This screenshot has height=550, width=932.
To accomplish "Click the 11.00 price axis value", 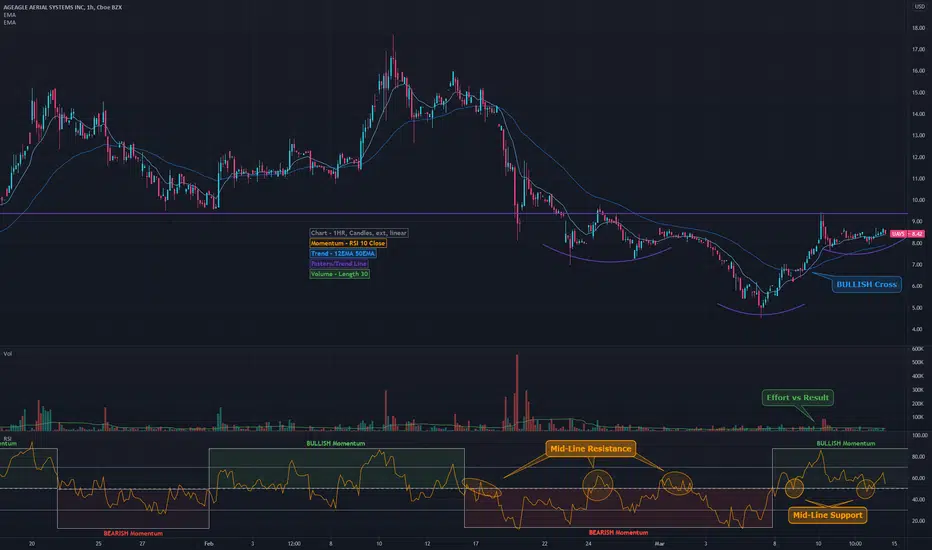I will tap(918, 179).
